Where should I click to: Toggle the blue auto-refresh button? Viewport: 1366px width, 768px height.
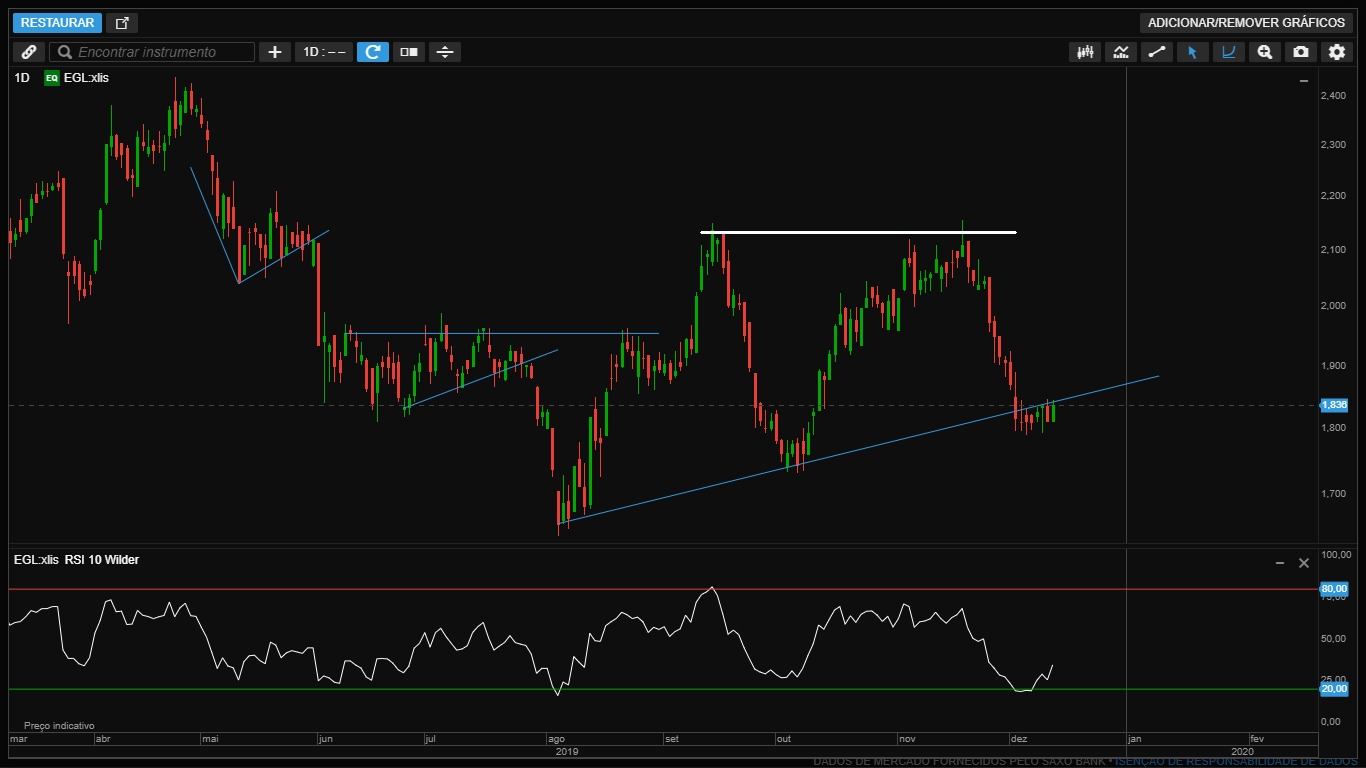tap(373, 52)
